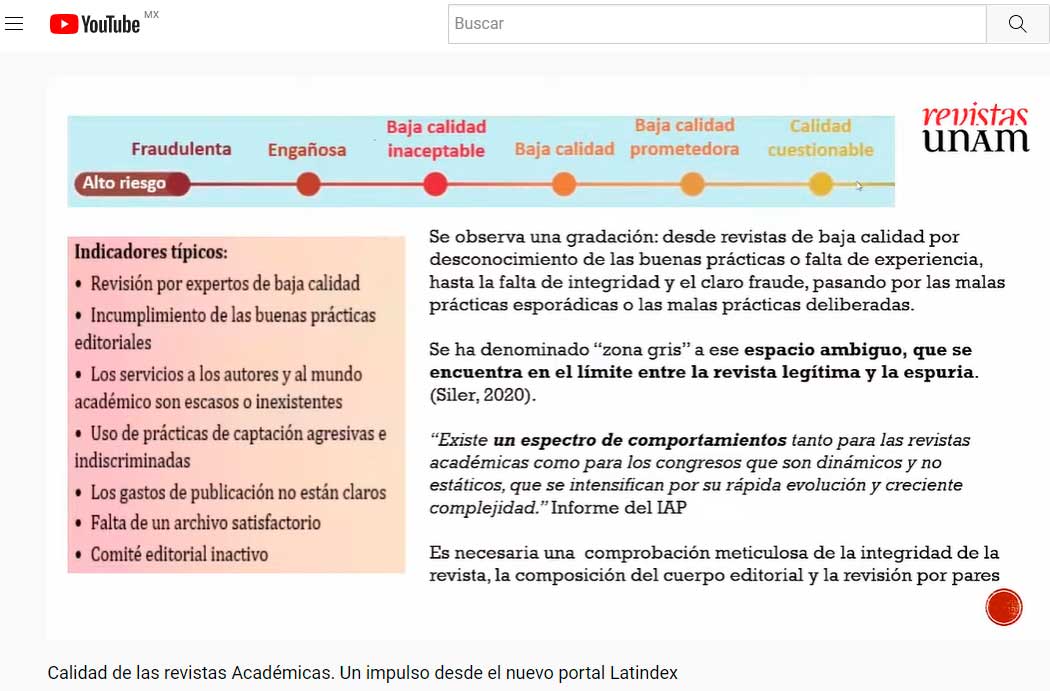Click 'Falta de un archivo satisfactorio' bullet
The width and height of the screenshot is (1050, 691).
198,523
